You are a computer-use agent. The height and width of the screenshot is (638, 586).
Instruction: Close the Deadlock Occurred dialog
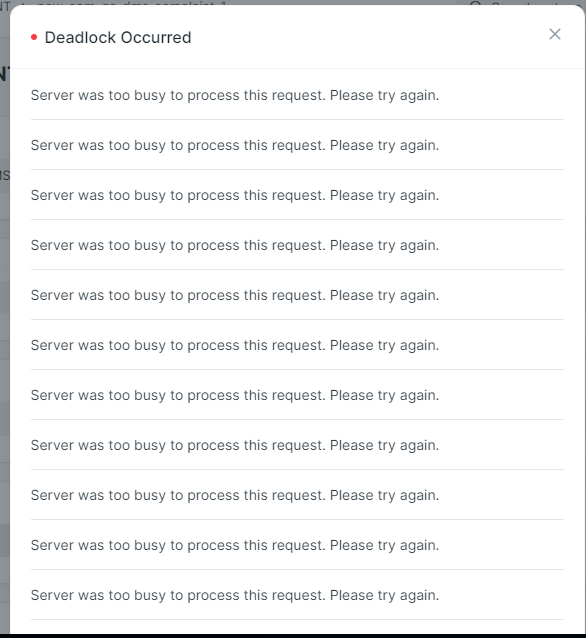click(x=555, y=34)
